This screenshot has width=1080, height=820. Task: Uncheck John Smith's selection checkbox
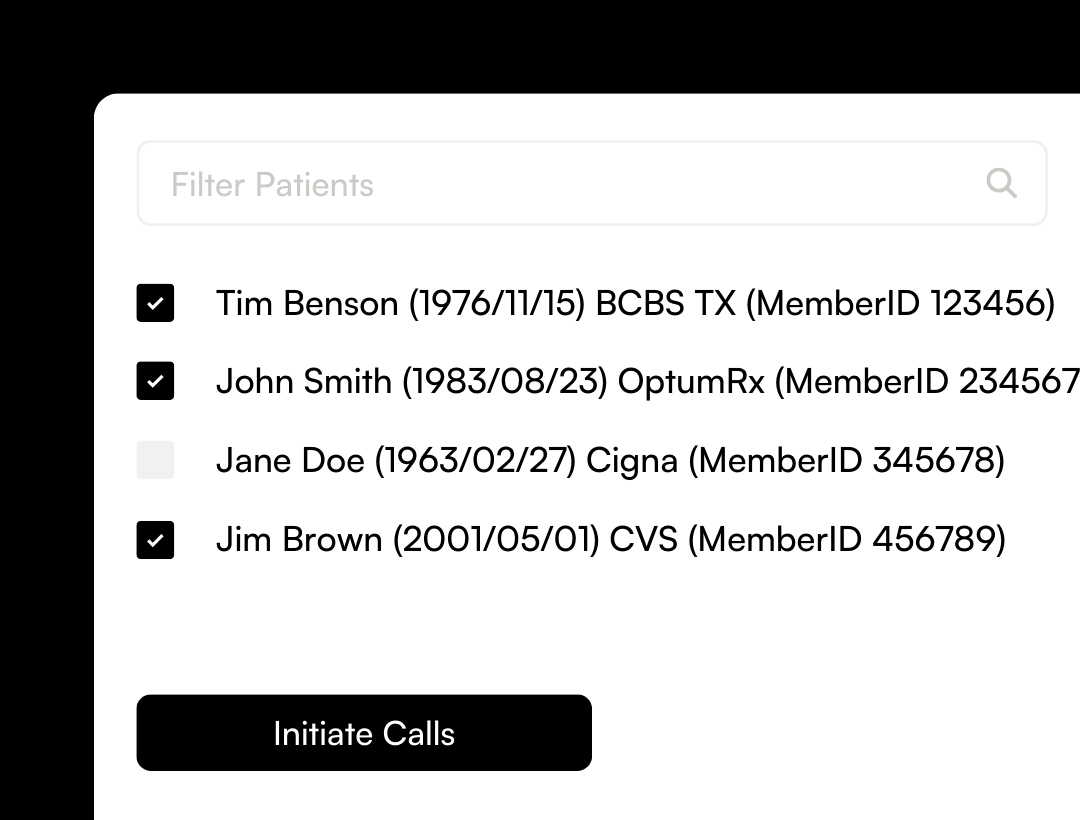(155, 381)
